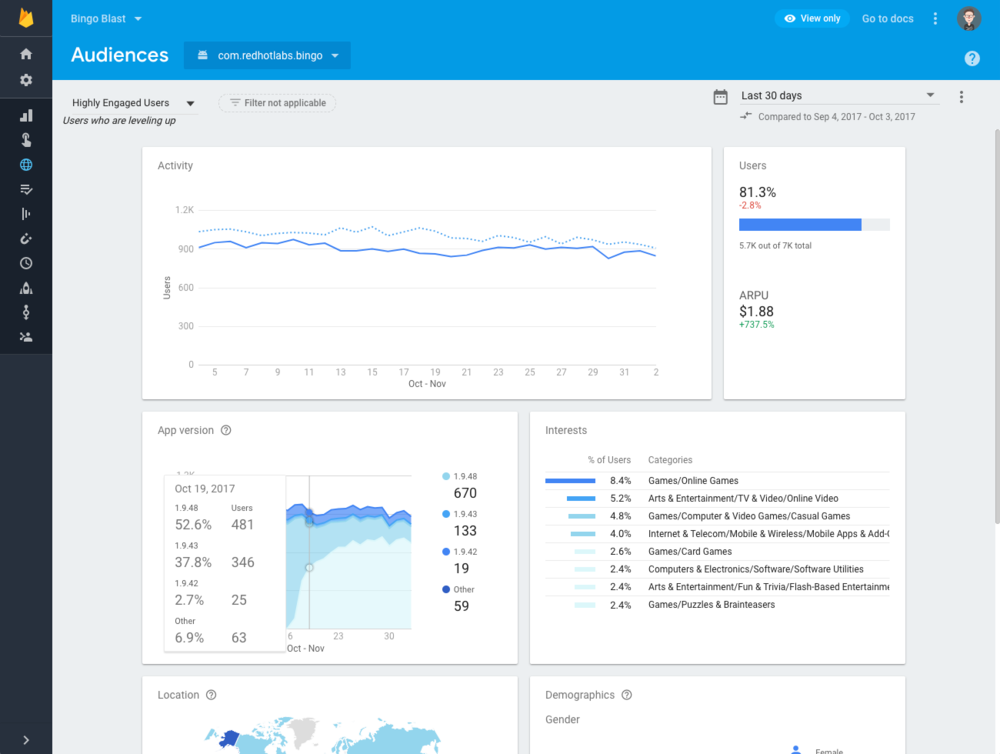Open the rocket icon in sidebar
1000x754 pixels.
[x=26, y=288]
